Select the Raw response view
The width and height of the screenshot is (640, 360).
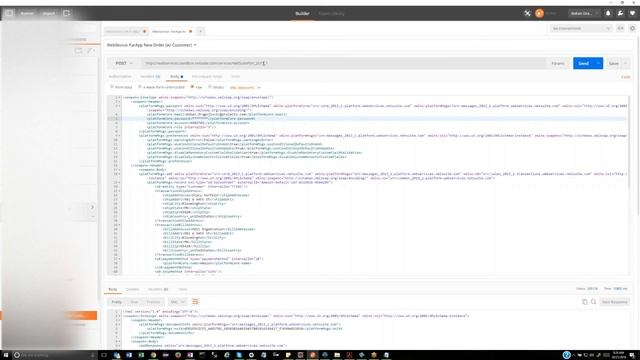coord(134,302)
